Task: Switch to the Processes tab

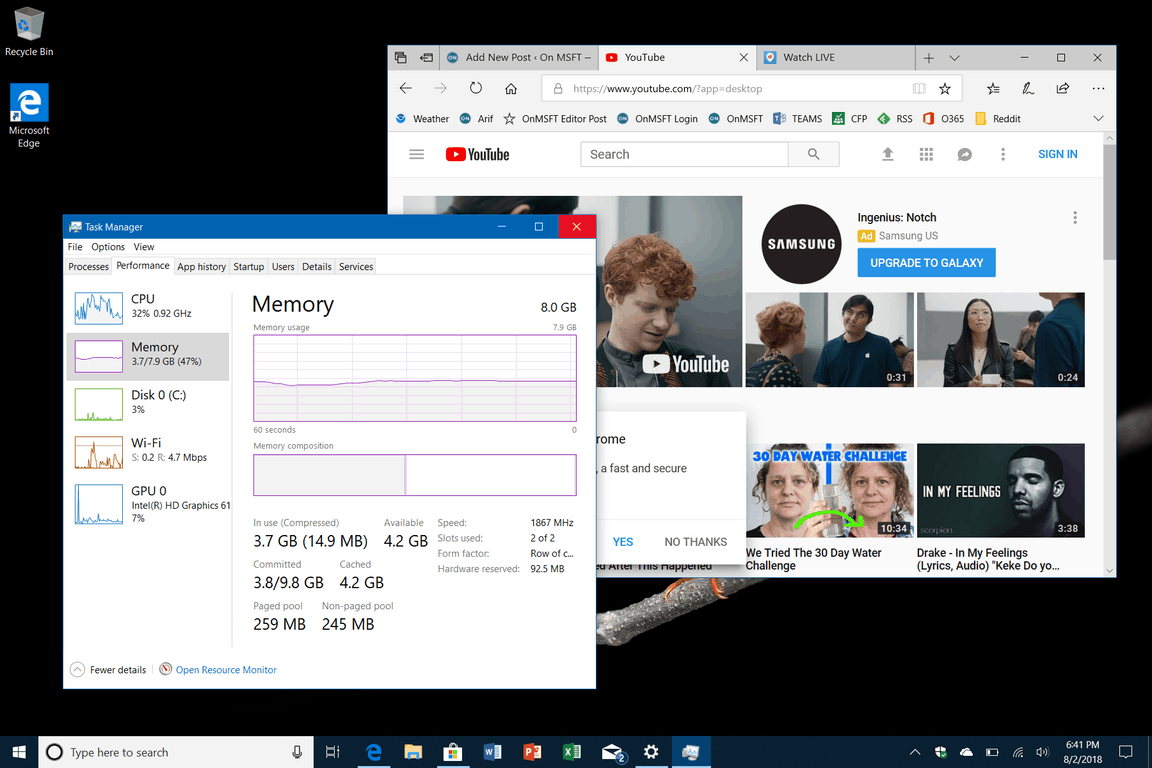Action: coord(88,267)
